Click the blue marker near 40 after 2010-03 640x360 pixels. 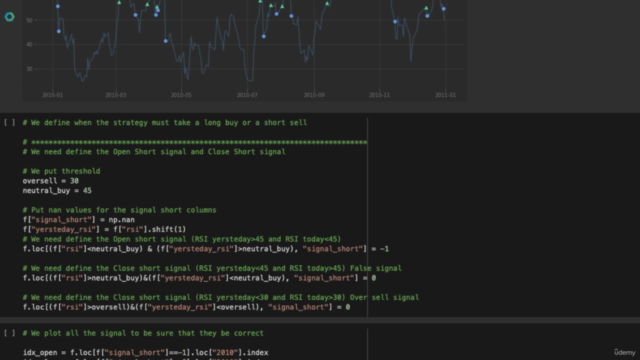coord(166,41)
